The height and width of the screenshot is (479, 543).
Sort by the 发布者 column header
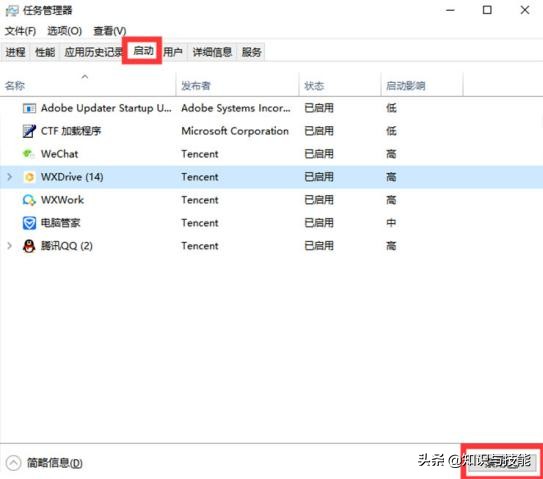(x=238, y=85)
